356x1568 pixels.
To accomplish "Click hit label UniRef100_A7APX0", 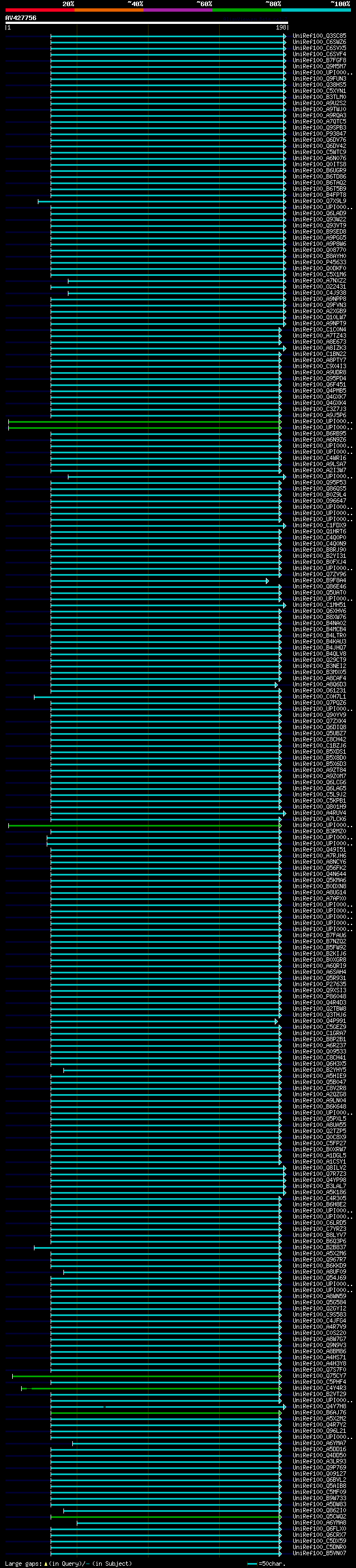I will 319,898.
